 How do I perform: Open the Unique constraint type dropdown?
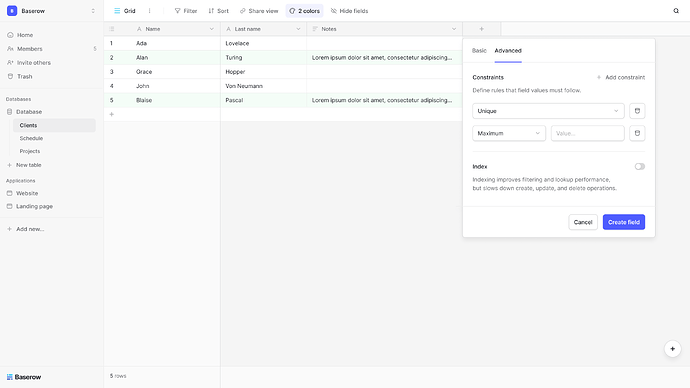(x=548, y=111)
